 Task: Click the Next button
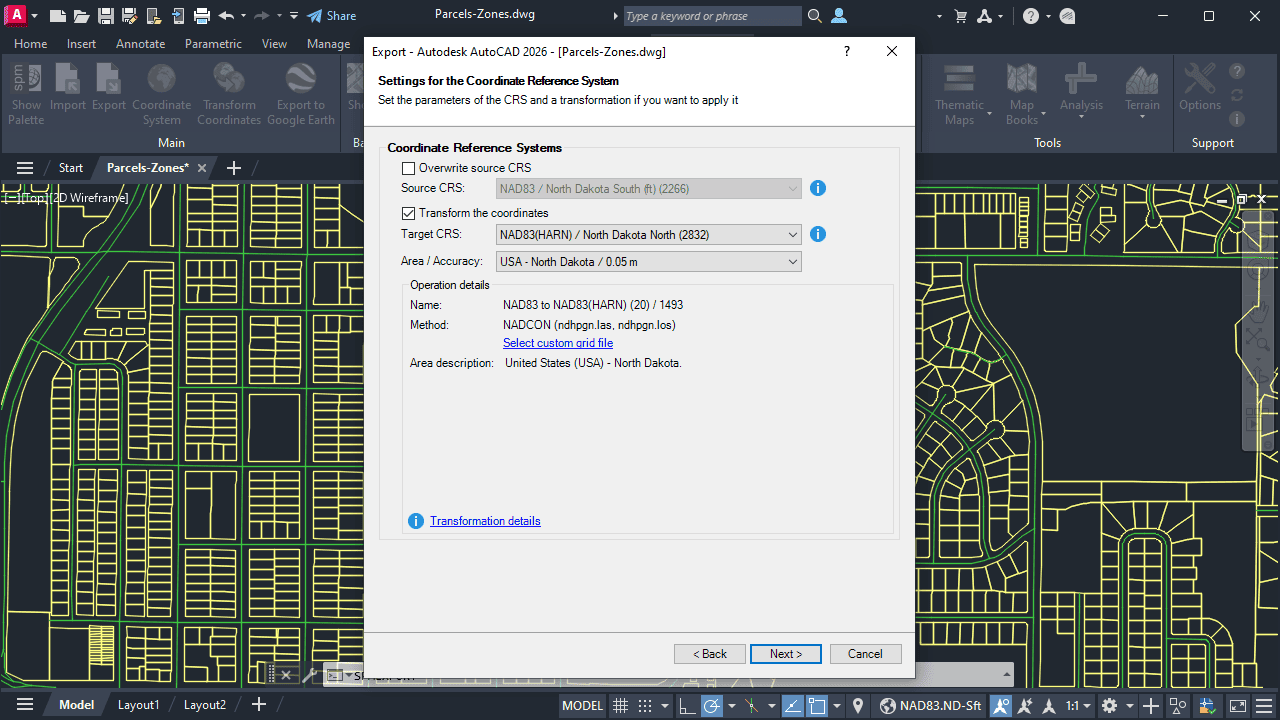click(x=785, y=654)
